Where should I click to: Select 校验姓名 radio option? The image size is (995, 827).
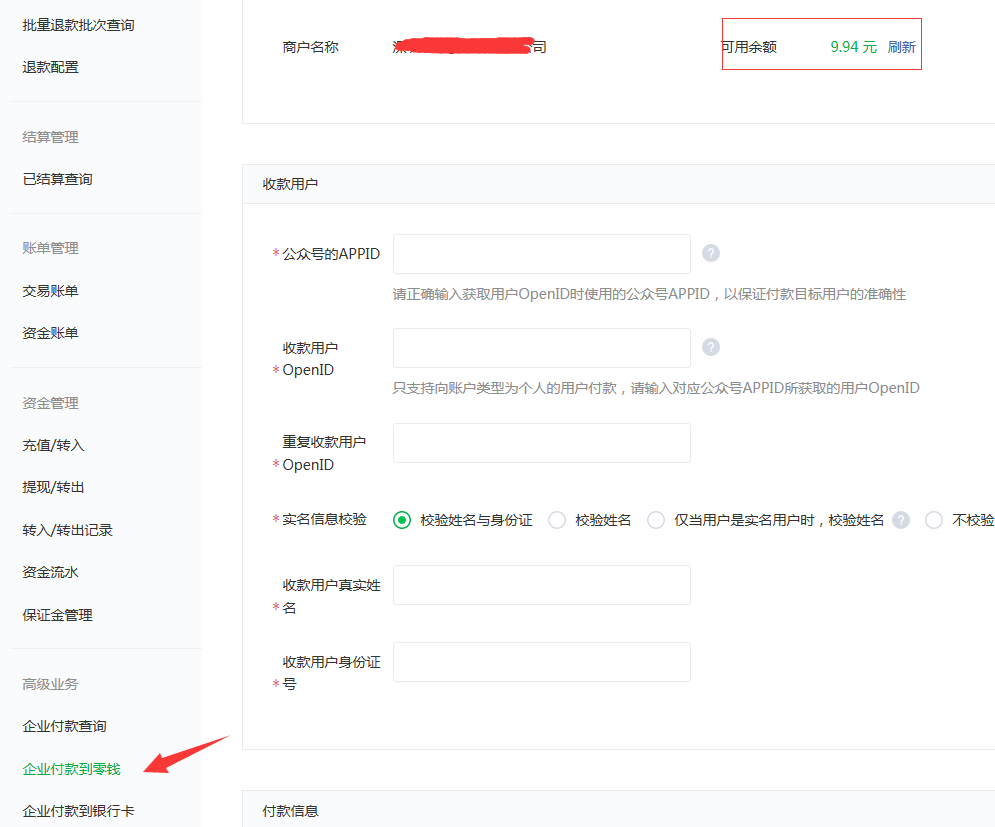point(557,520)
